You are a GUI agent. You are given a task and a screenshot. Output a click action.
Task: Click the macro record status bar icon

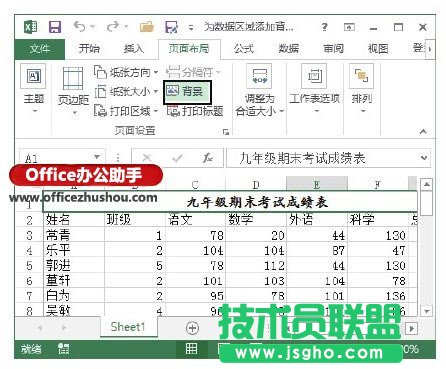[x=63, y=349]
